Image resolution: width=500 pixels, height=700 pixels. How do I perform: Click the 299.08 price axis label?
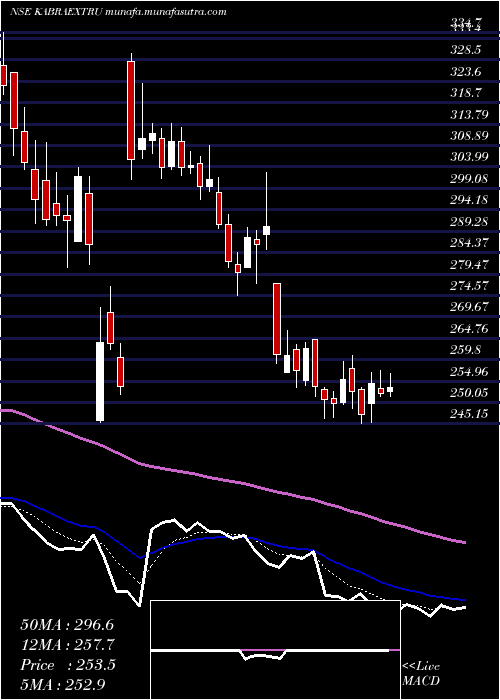pyautogui.click(x=469, y=179)
